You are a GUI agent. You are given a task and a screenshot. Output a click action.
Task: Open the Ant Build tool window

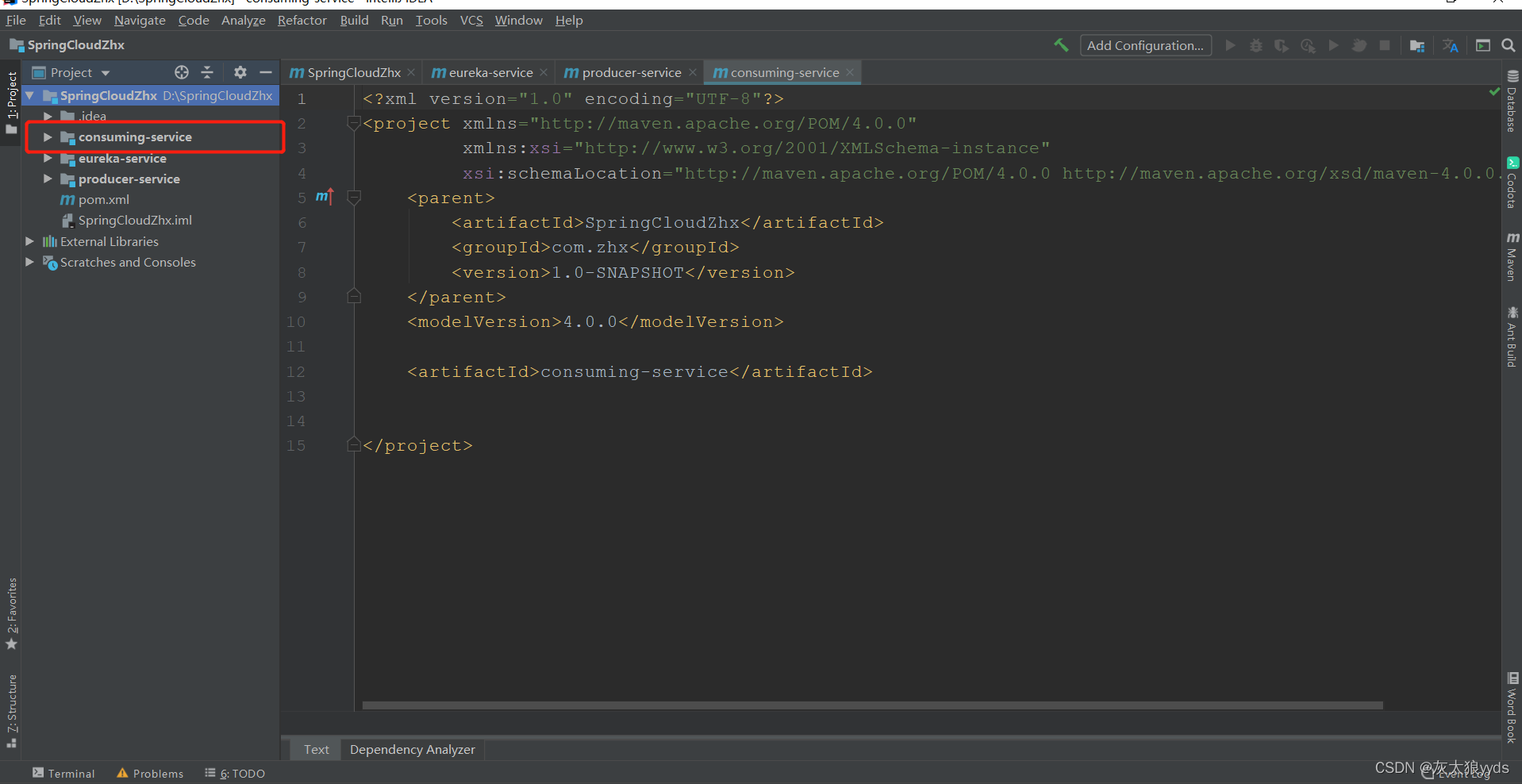pos(1512,336)
